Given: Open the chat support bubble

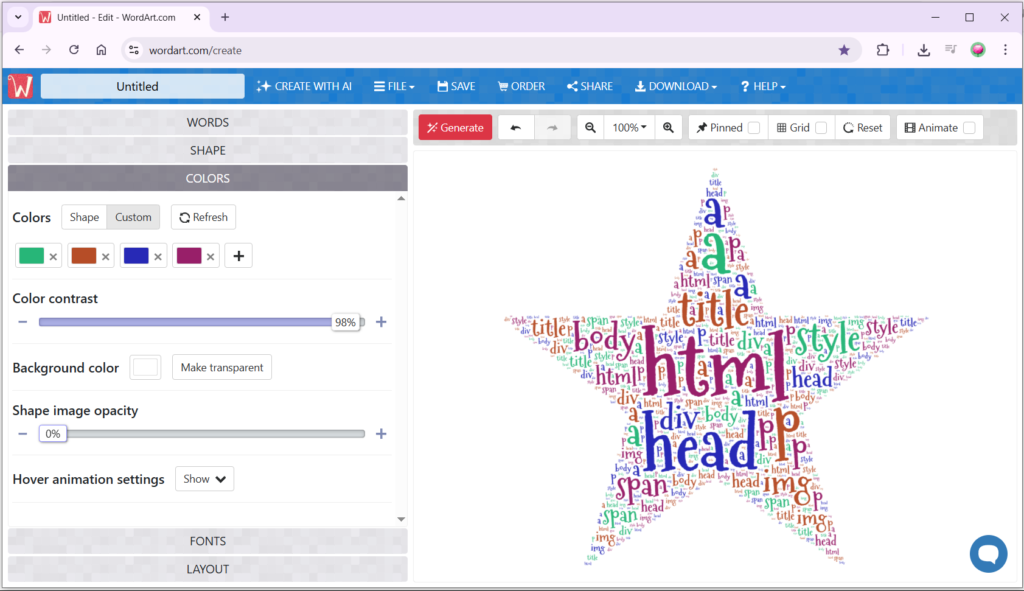Looking at the screenshot, I should tap(988, 553).
